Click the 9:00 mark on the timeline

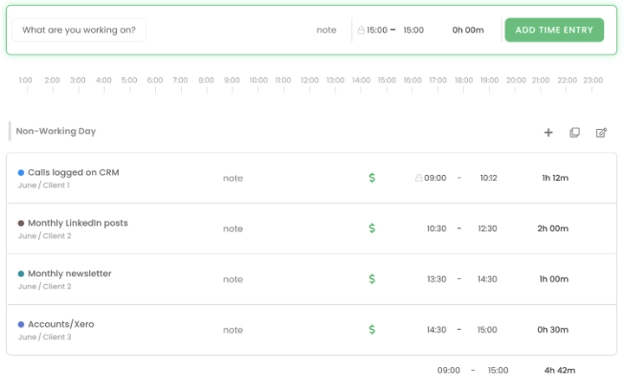point(232,80)
